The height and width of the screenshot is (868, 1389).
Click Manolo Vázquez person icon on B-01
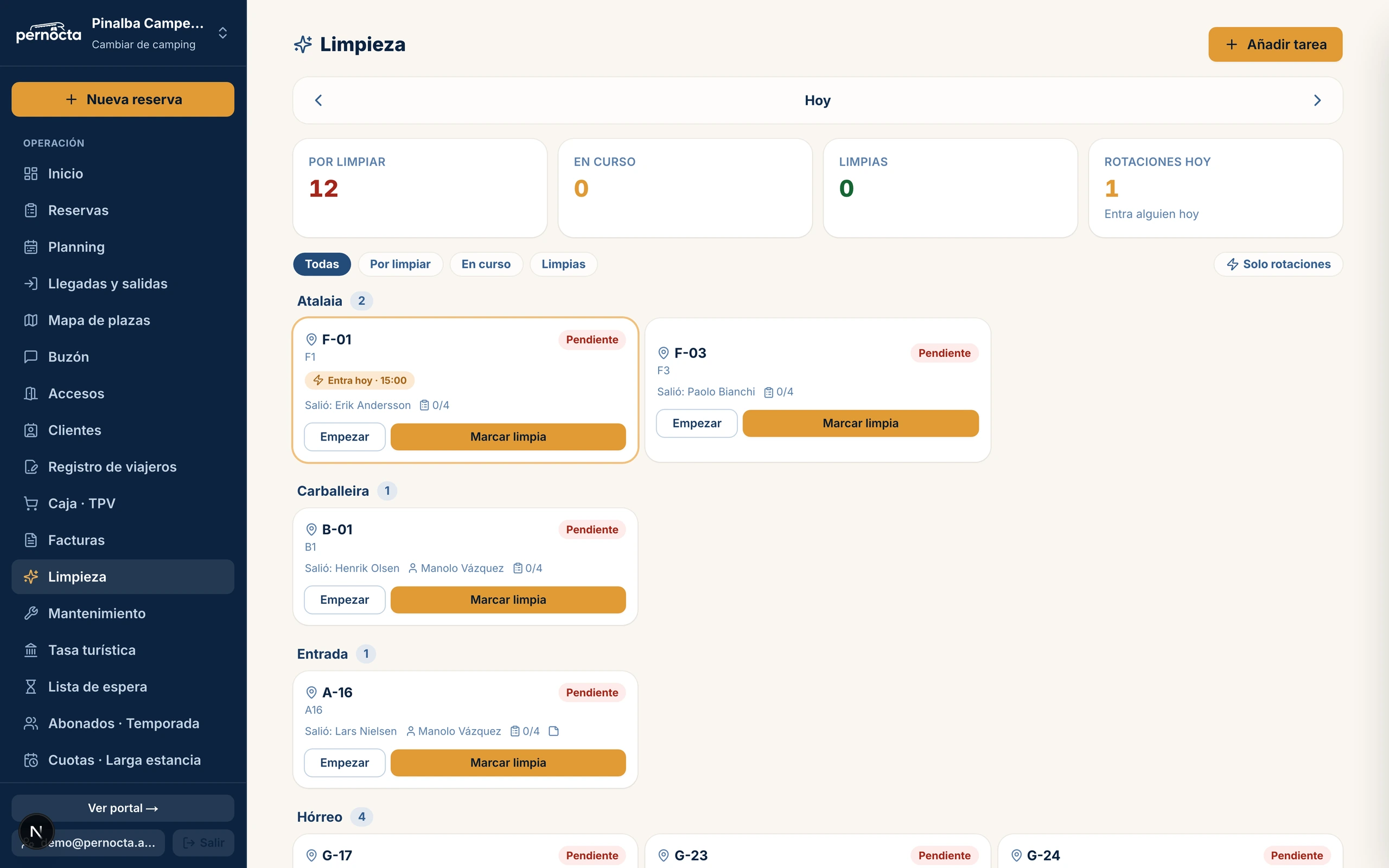(x=413, y=569)
